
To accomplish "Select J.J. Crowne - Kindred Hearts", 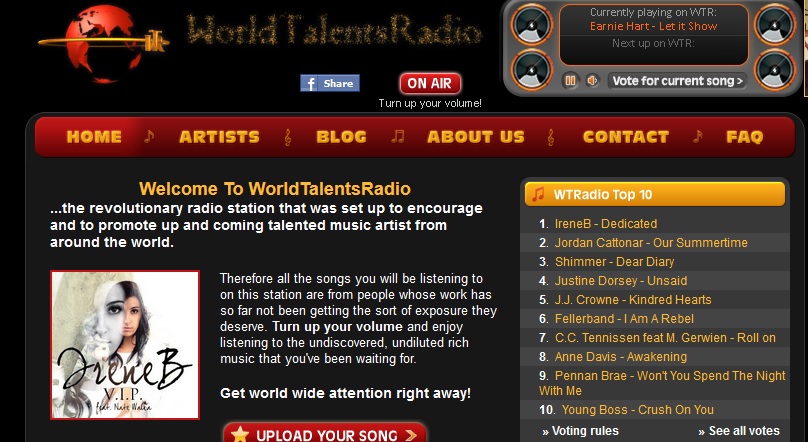I will 633,300.
